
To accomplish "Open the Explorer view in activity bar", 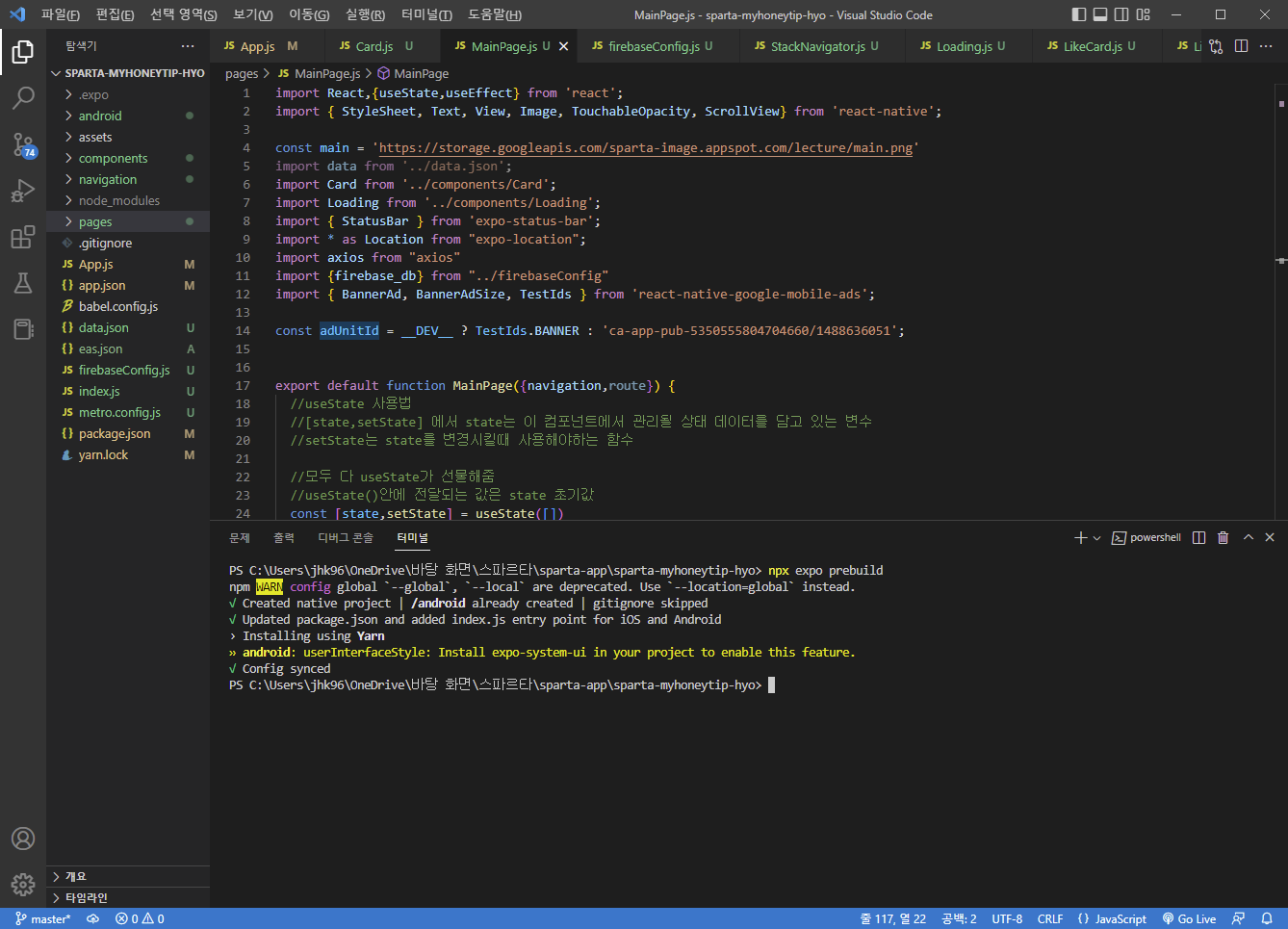I will click(x=23, y=51).
